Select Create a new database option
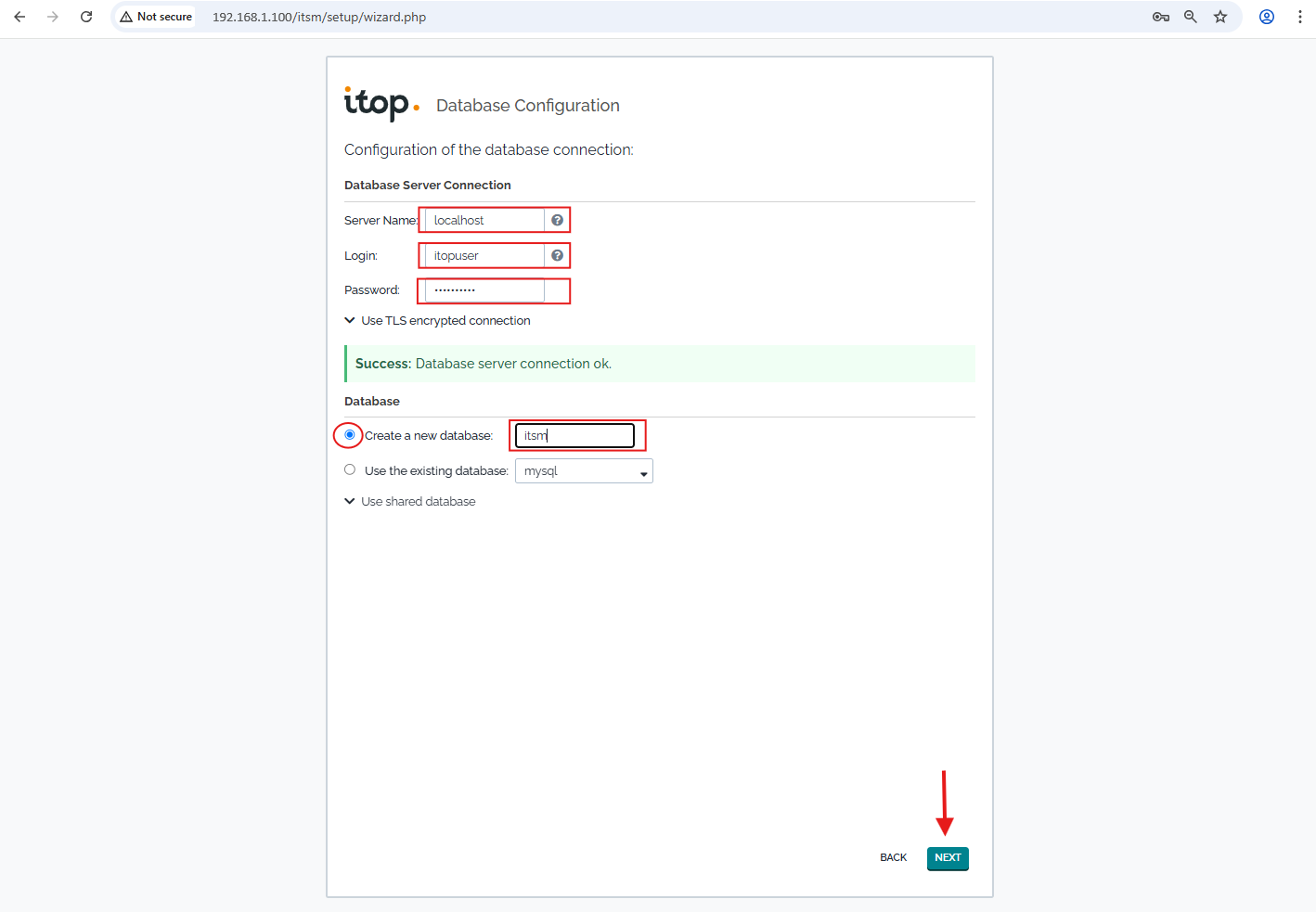The width and height of the screenshot is (1316, 912). click(x=350, y=434)
